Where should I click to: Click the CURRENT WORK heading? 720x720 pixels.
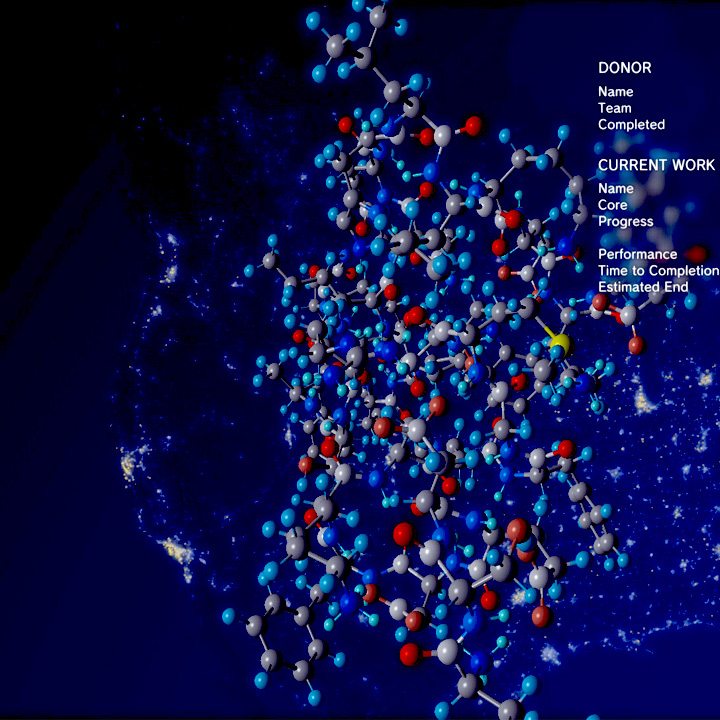(656, 165)
